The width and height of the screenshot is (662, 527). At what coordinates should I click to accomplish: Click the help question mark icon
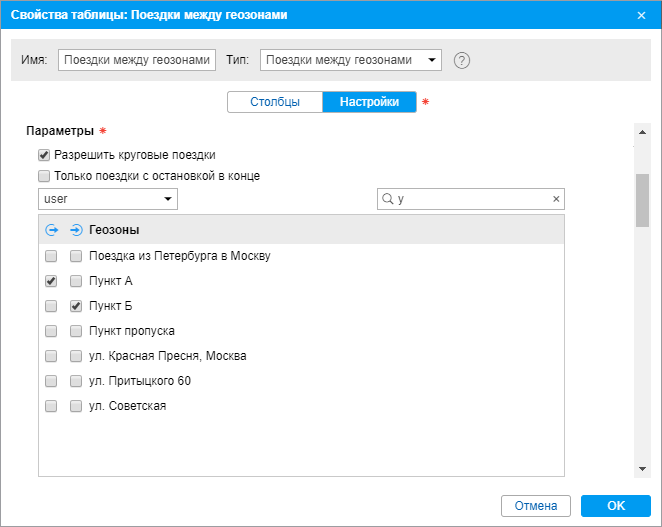pyautogui.click(x=462, y=60)
